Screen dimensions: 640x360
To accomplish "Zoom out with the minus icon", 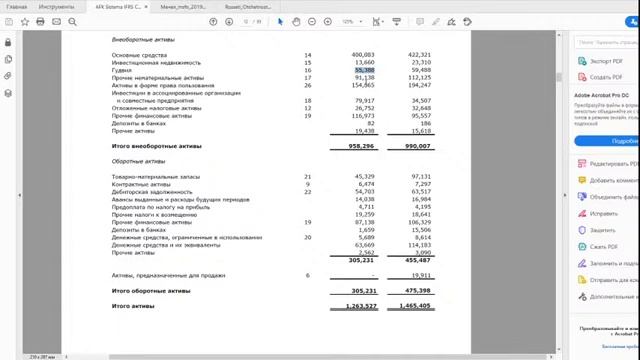I will [x=312, y=22].
